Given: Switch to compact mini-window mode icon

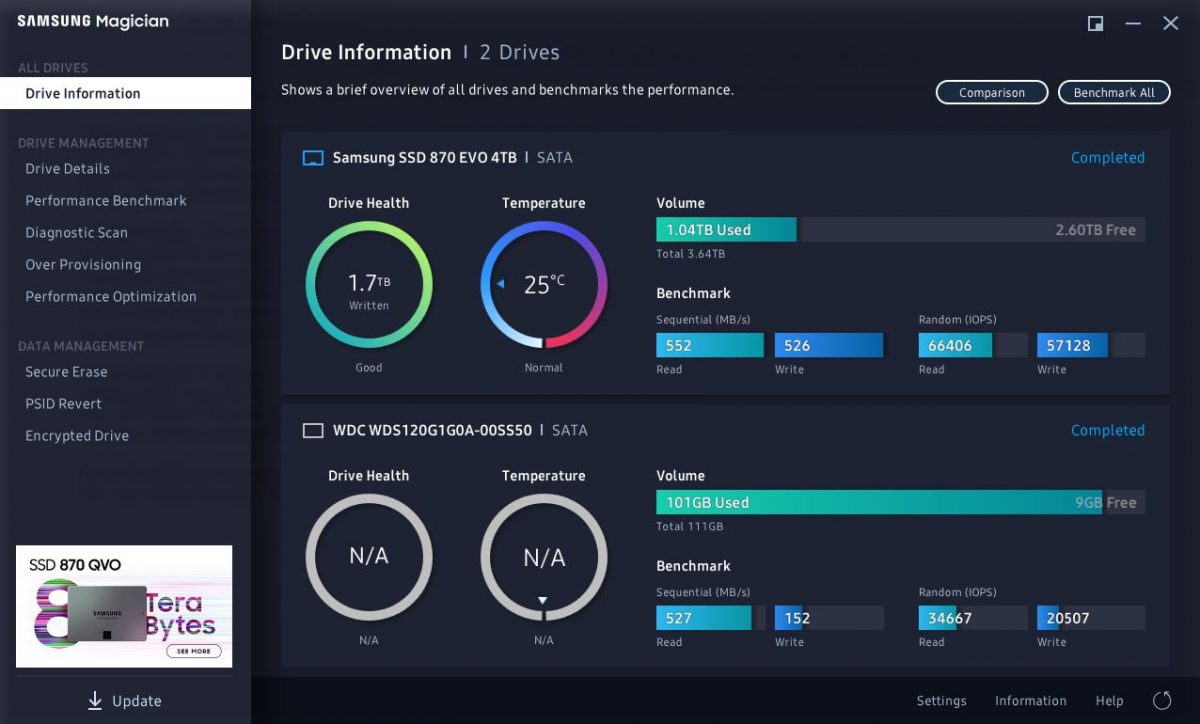Looking at the screenshot, I should [1095, 24].
